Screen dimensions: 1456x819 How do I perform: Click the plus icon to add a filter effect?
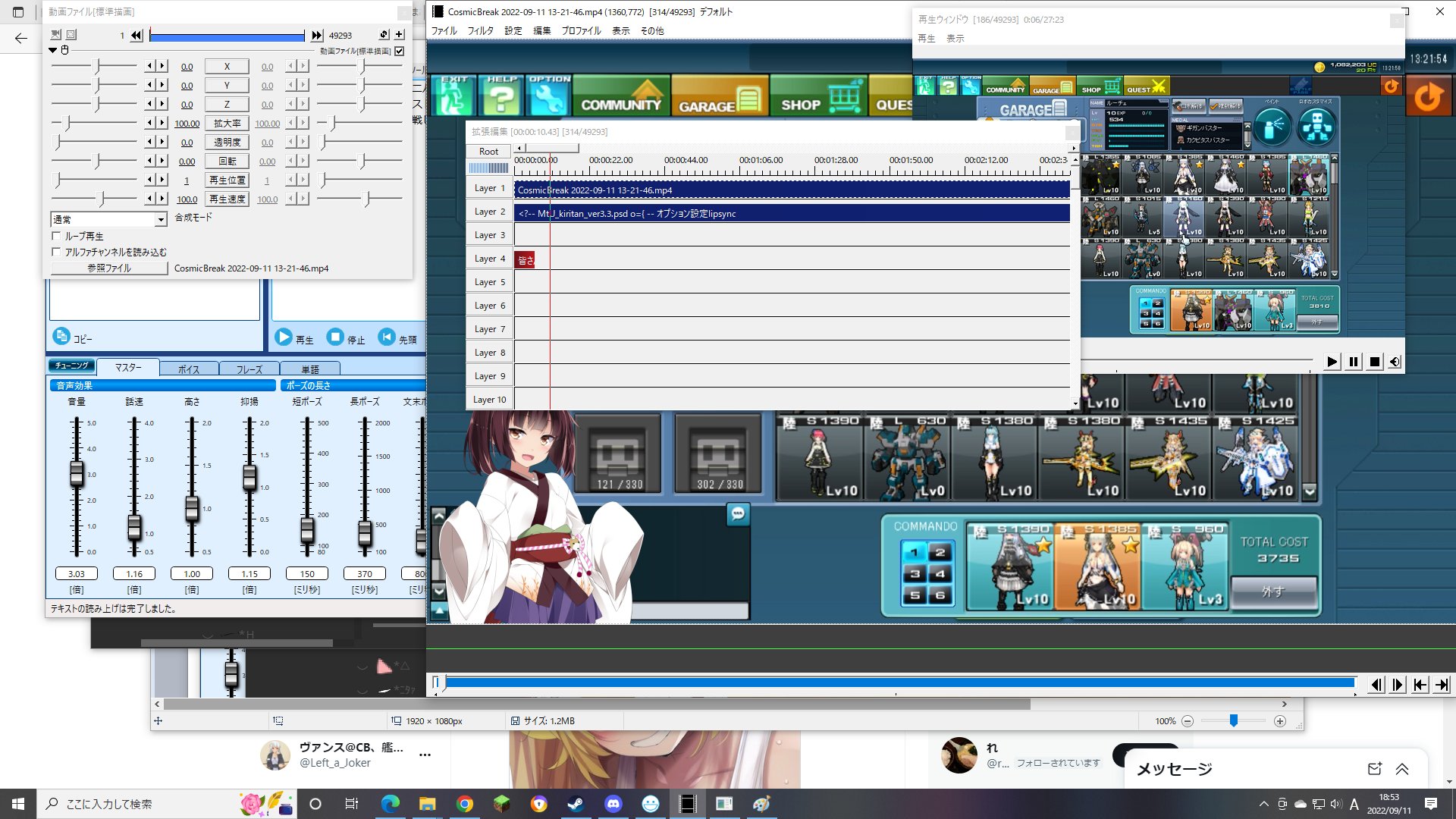tap(399, 35)
